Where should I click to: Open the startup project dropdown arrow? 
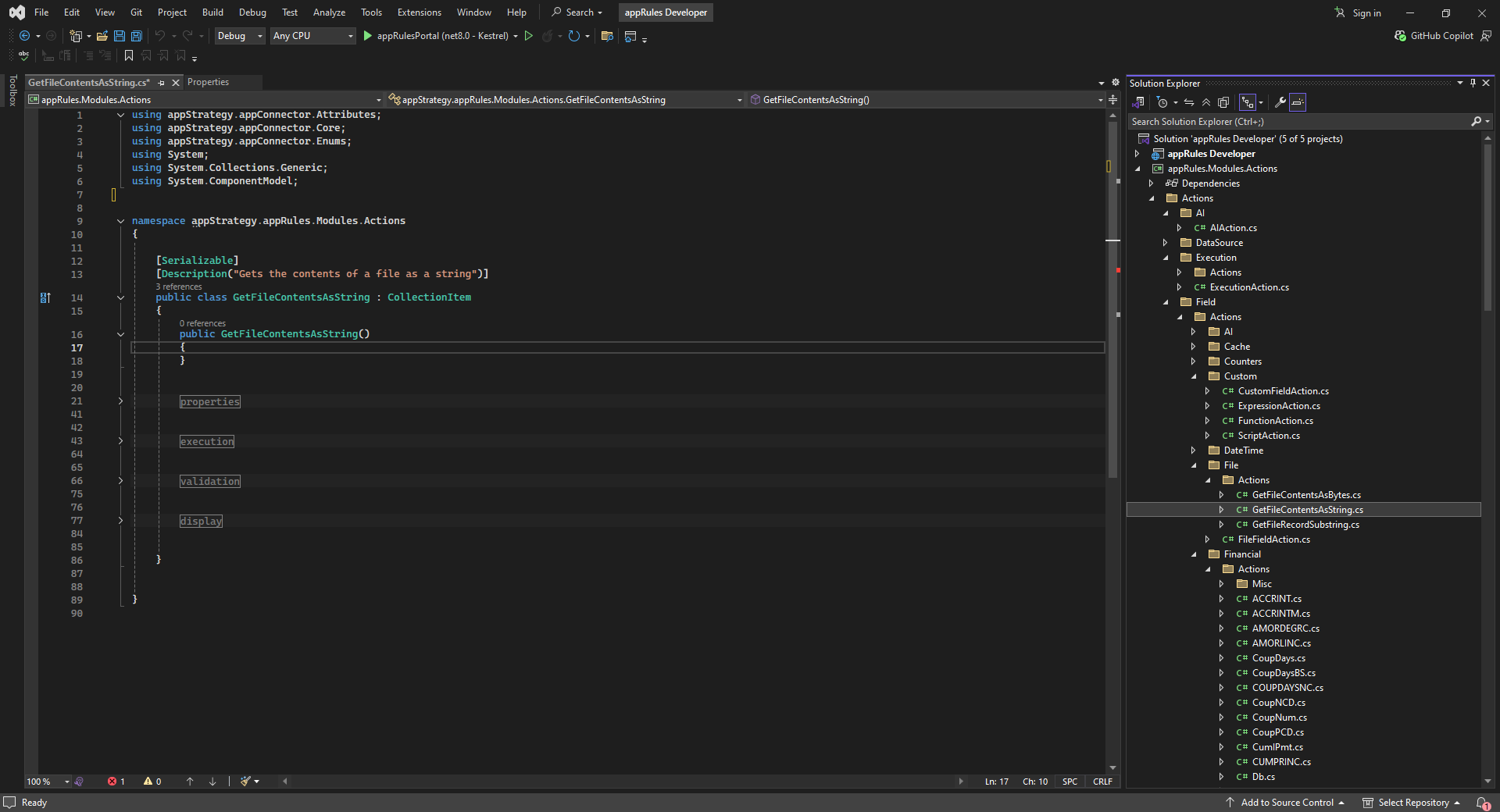(516, 36)
